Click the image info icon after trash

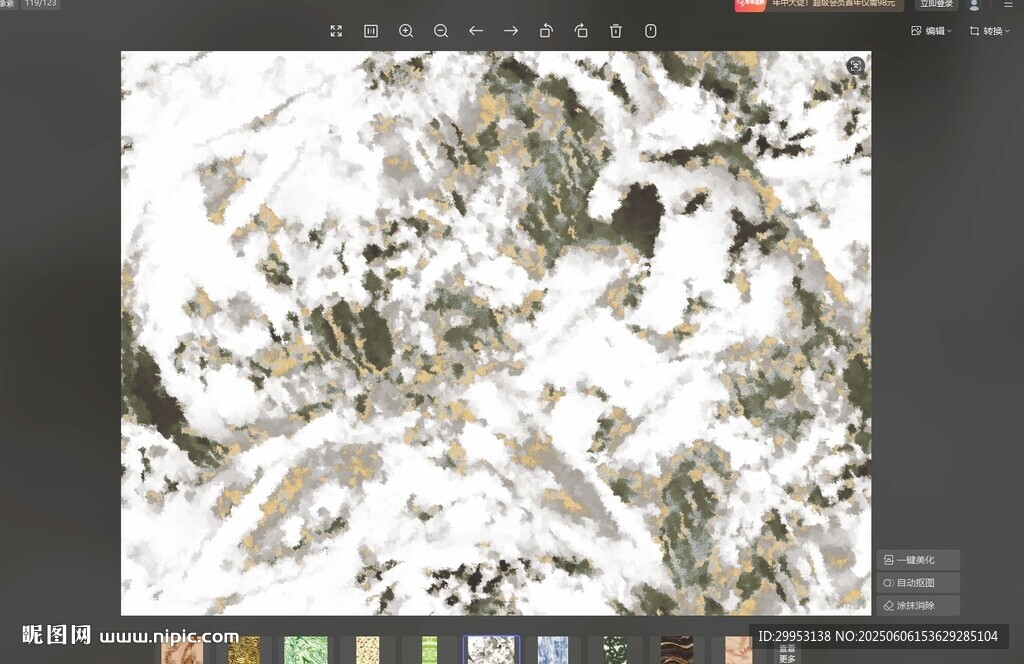point(650,31)
